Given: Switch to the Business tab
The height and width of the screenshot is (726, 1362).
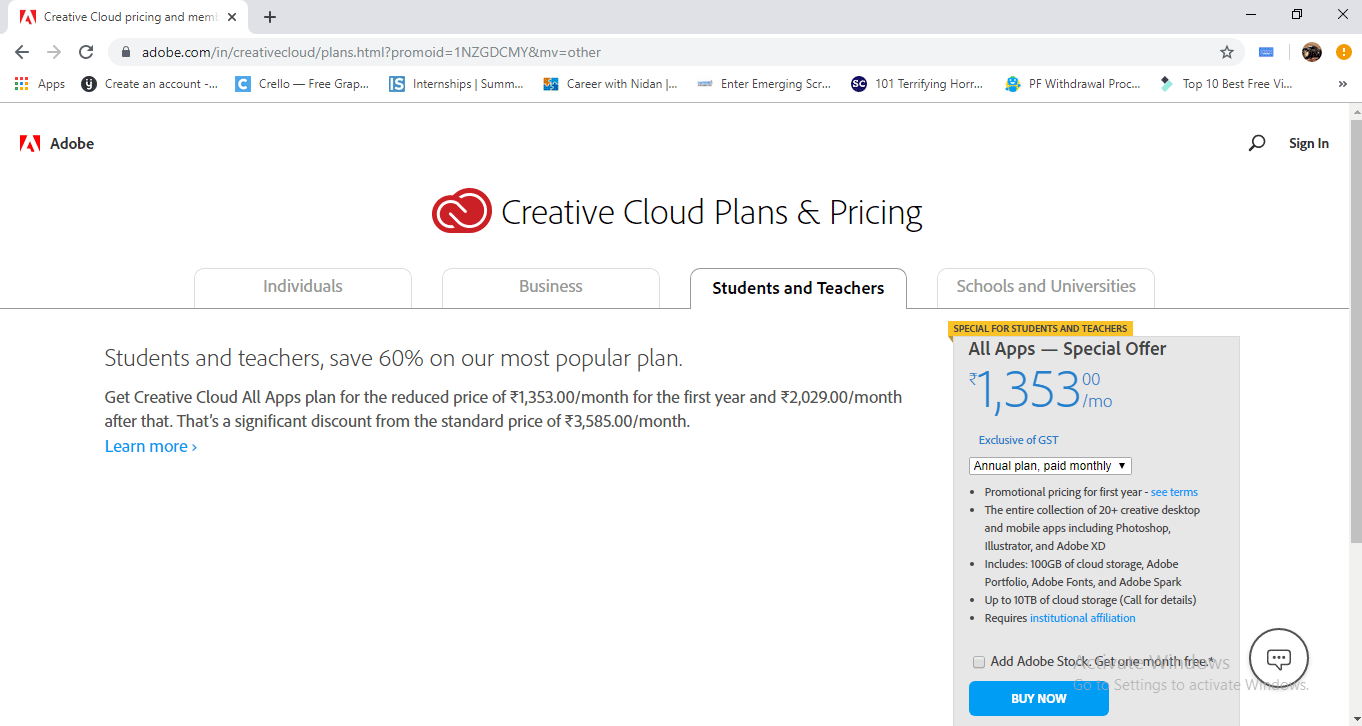Looking at the screenshot, I should (x=550, y=287).
